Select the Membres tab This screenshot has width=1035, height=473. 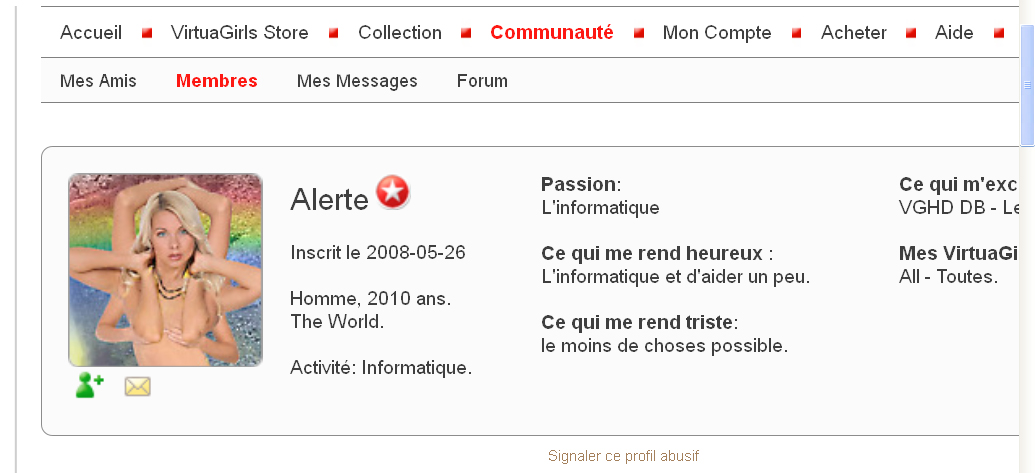217,81
